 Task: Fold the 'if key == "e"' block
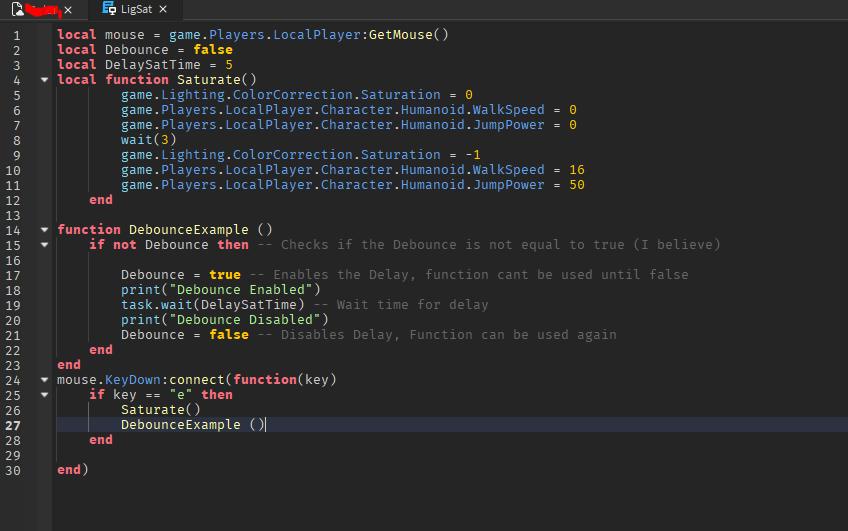tap(44, 394)
